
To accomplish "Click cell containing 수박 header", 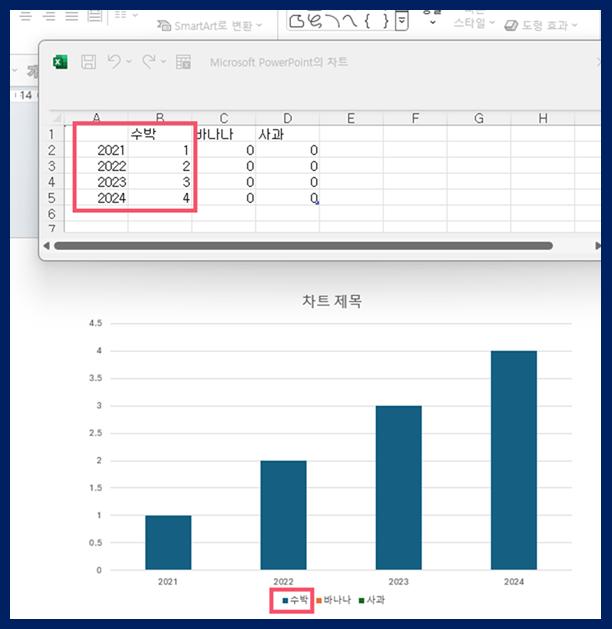I will [x=160, y=134].
